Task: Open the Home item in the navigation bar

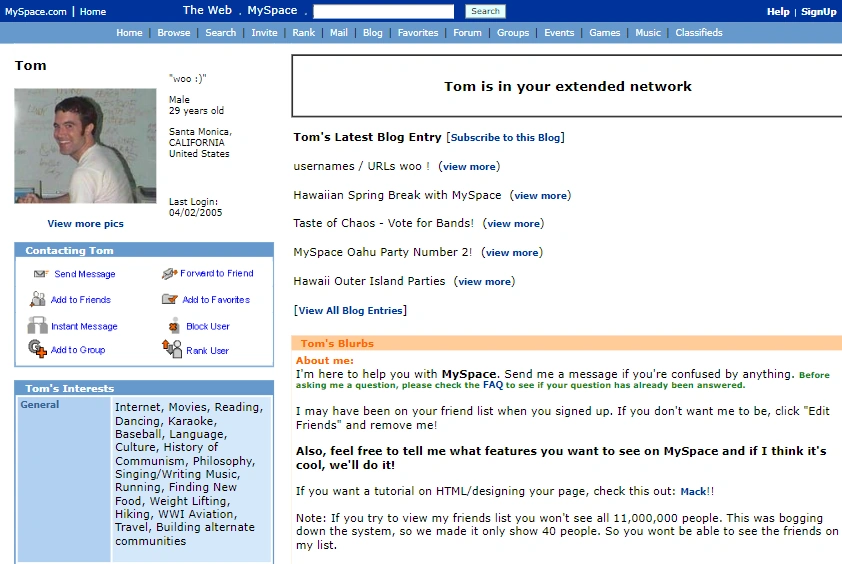Action: click(129, 33)
